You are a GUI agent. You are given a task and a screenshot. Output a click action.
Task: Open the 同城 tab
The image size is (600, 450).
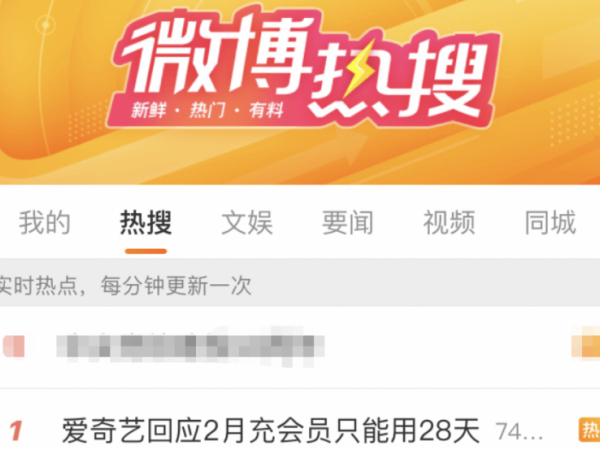pyautogui.click(x=550, y=222)
